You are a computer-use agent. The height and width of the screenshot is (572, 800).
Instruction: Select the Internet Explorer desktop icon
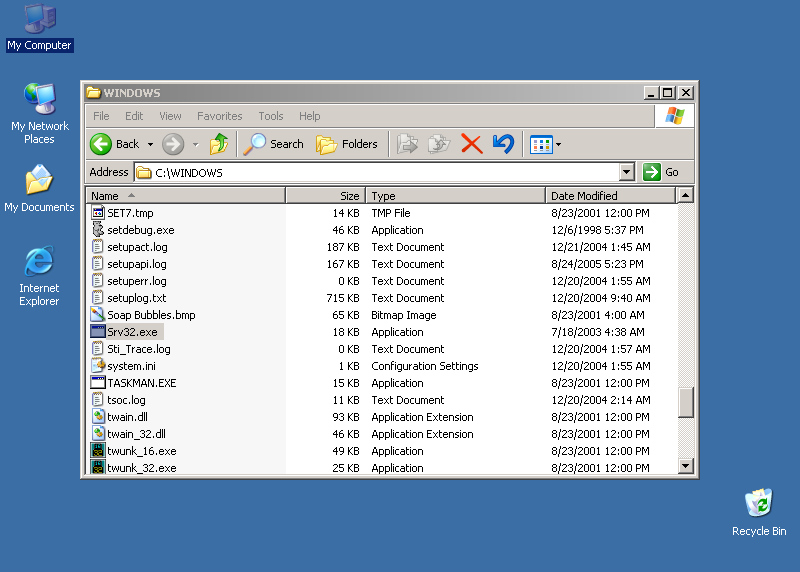click(39, 276)
